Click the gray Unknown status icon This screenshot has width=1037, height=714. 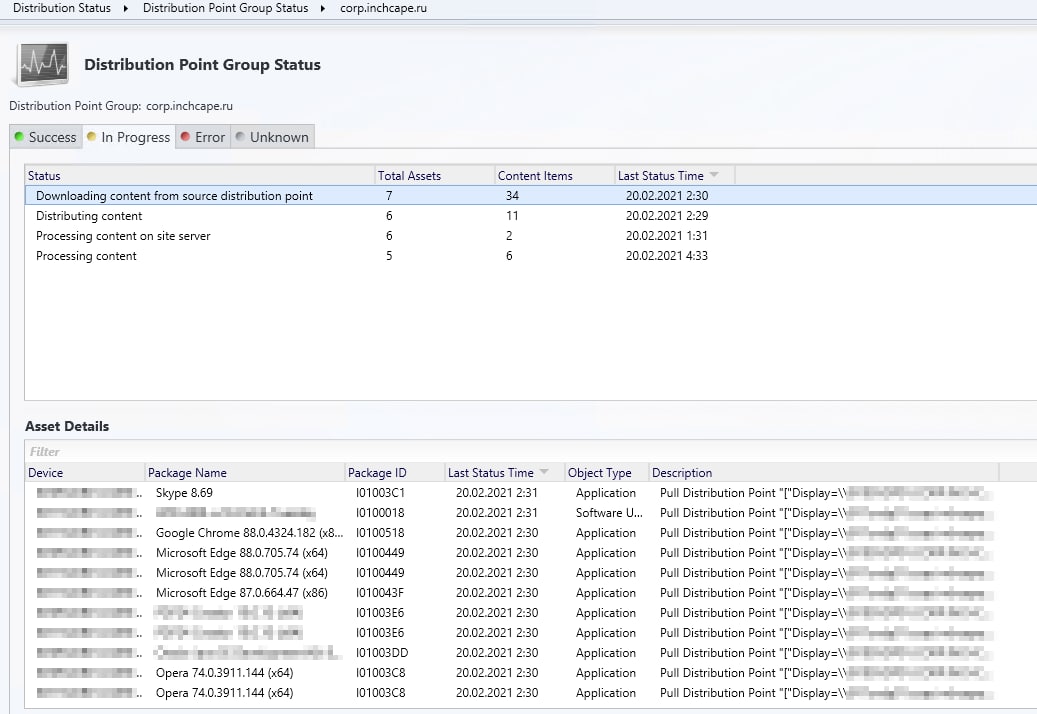[240, 137]
